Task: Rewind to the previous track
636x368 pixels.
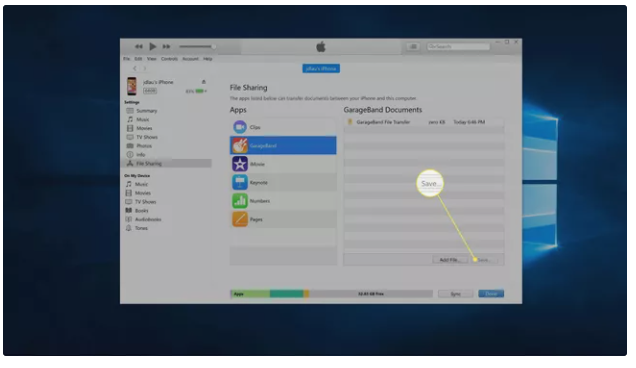Action: click(139, 47)
